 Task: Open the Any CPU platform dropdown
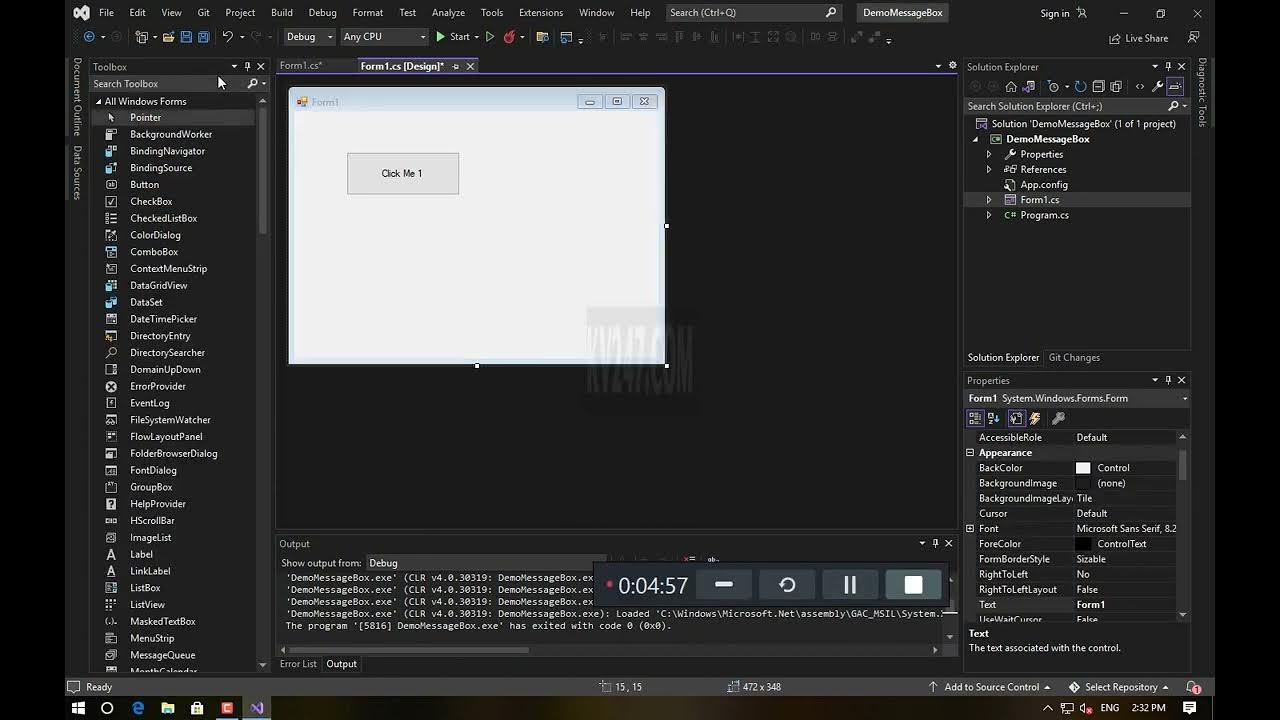(384, 37)
